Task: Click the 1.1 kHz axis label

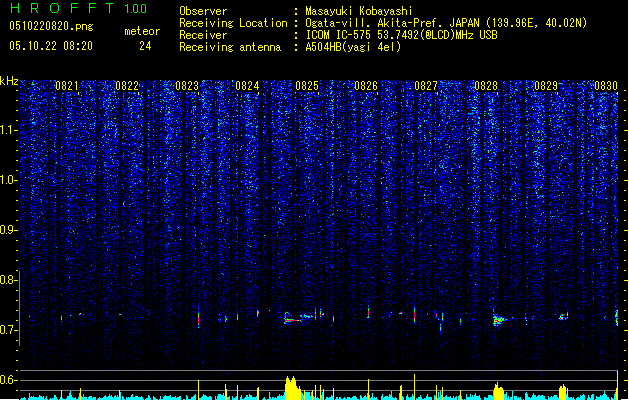Action: point(8,130)
